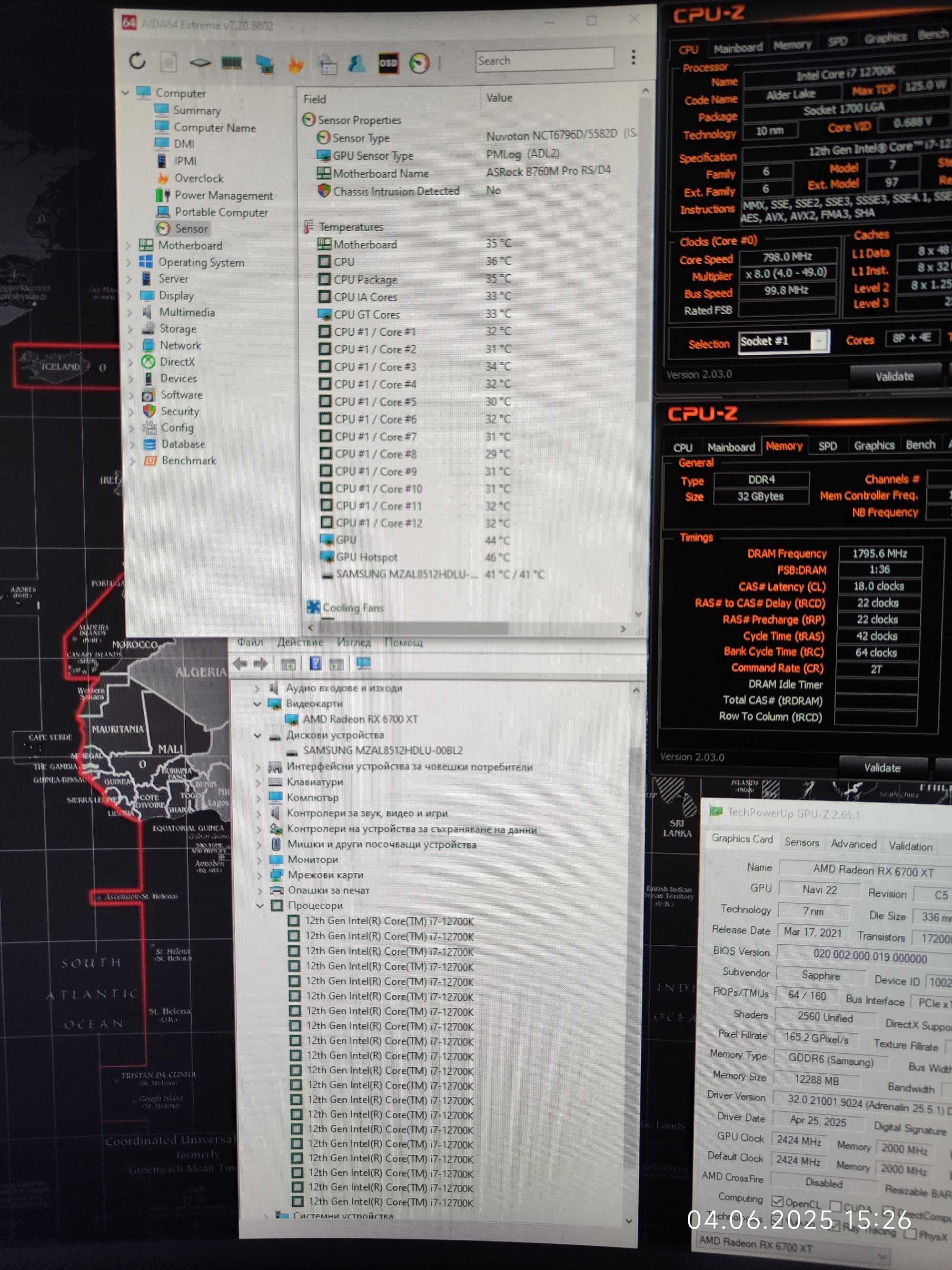Click Validate in the upper CPU-Z window
The image size is (952, 1270).
pos(895,376)
